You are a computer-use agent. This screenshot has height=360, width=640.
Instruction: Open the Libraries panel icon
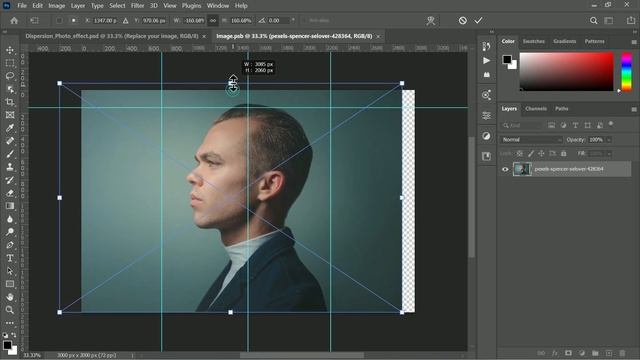click(x=486, y=156)
